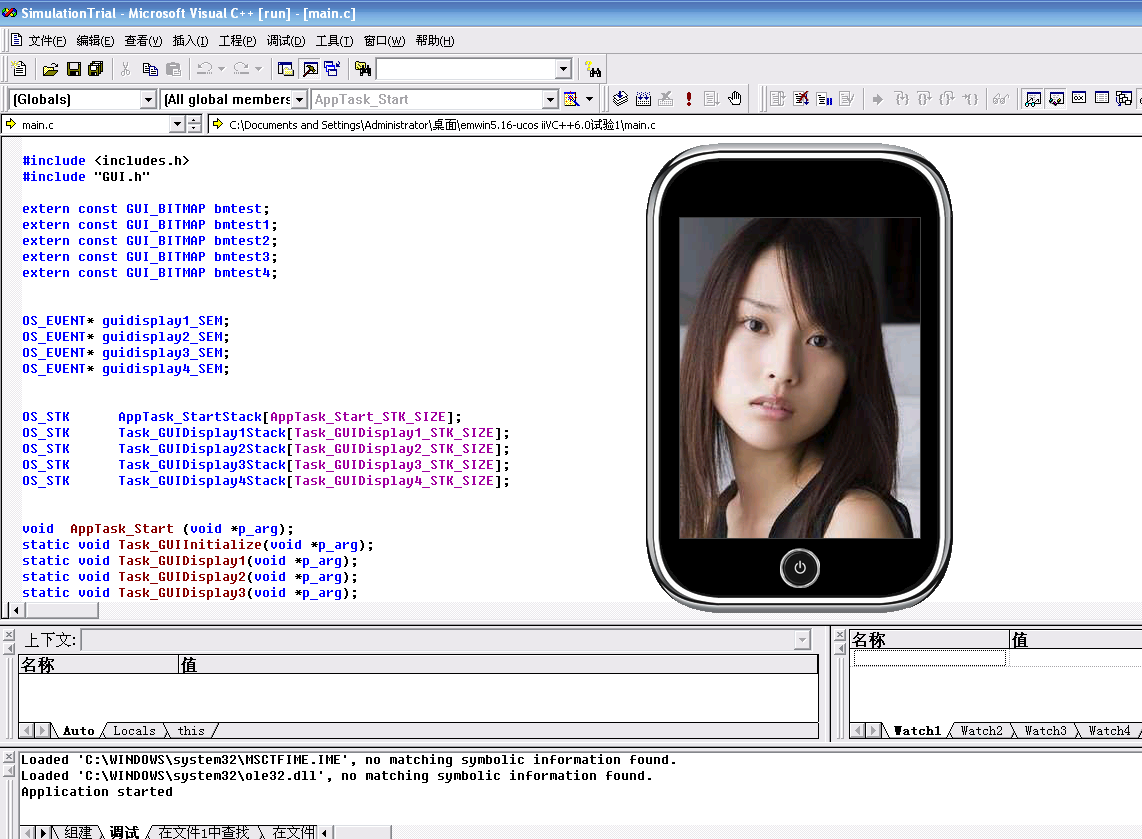Click the Workspace window icon

[x=286, y=69]
